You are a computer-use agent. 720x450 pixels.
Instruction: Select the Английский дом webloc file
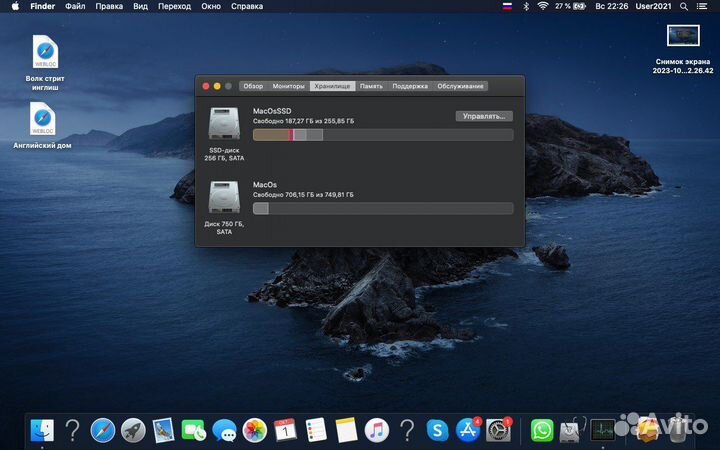click(42, 125)
